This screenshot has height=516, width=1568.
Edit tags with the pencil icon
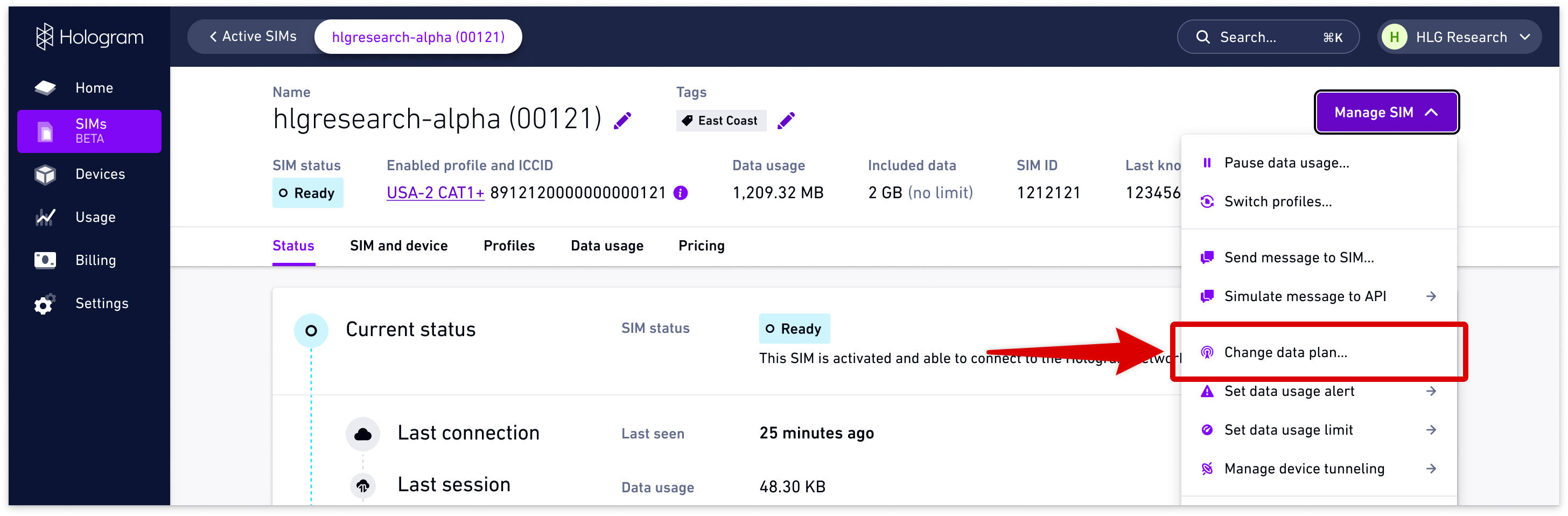tap(786, 120)
